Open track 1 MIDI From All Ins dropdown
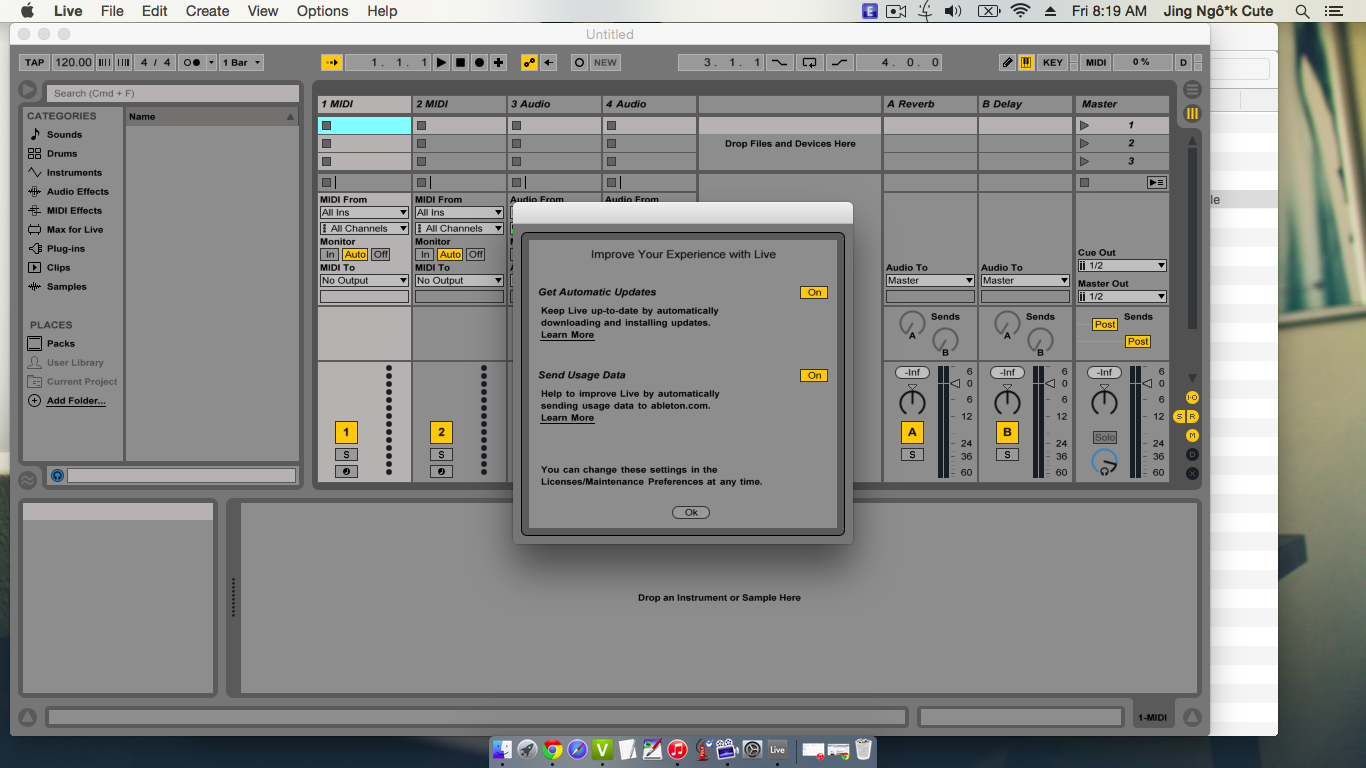This screenshot has width=1366, height=768. 364,212
